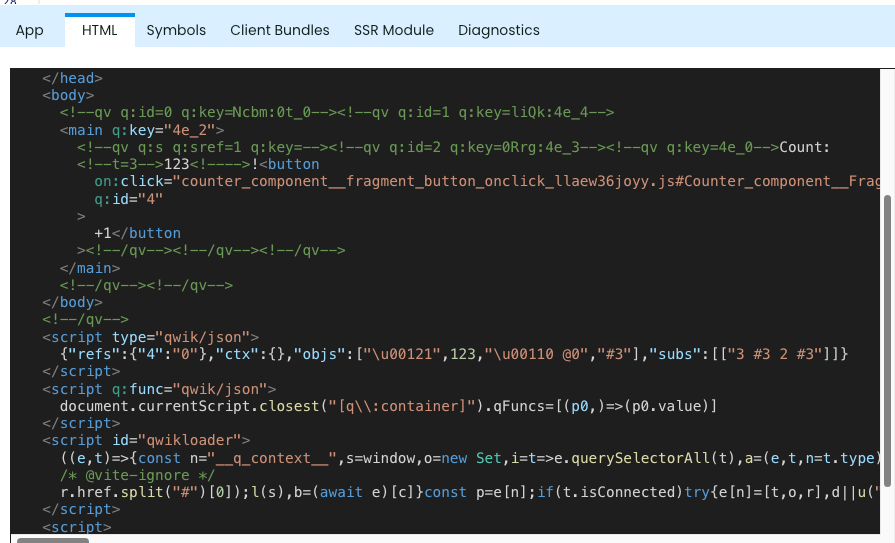Click the +1</button line in code
Image resolution: width=895 pixels, height=543 pixels.
pos(137,233)
